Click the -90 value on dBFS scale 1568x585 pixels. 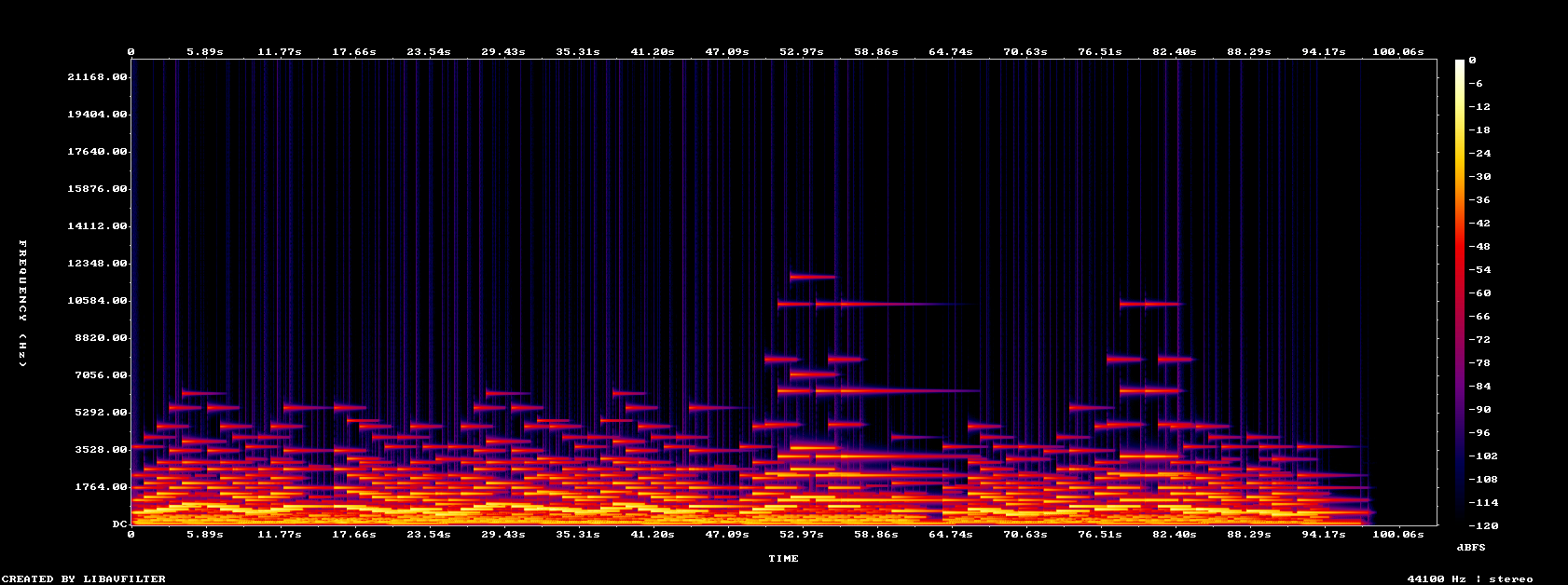pos(1479,410)
